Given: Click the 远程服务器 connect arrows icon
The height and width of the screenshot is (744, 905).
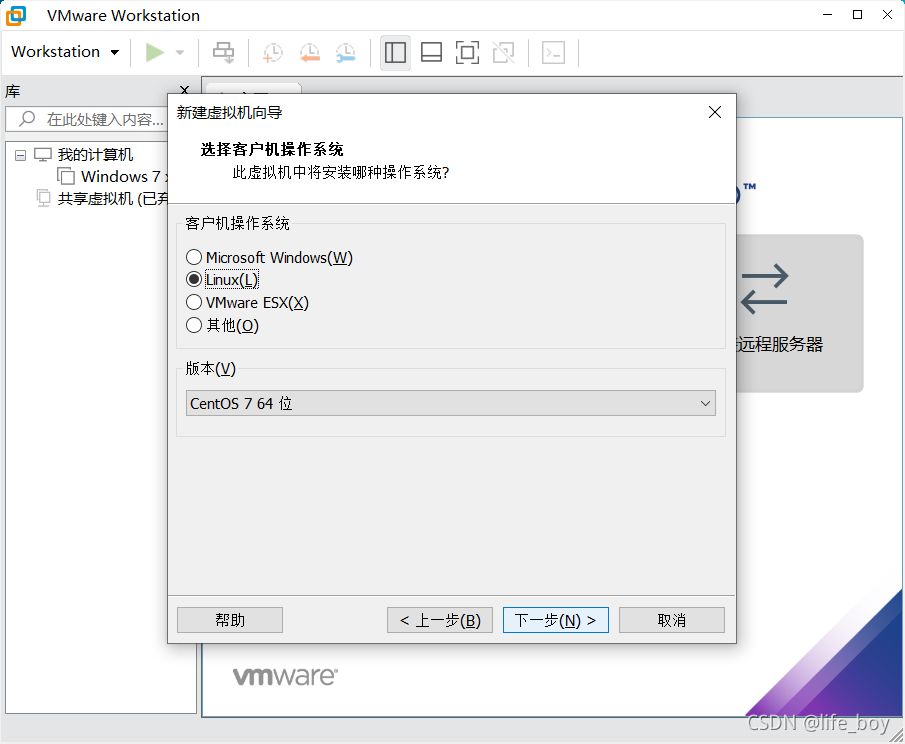Looking at the screenshot, I should point(764,289).
